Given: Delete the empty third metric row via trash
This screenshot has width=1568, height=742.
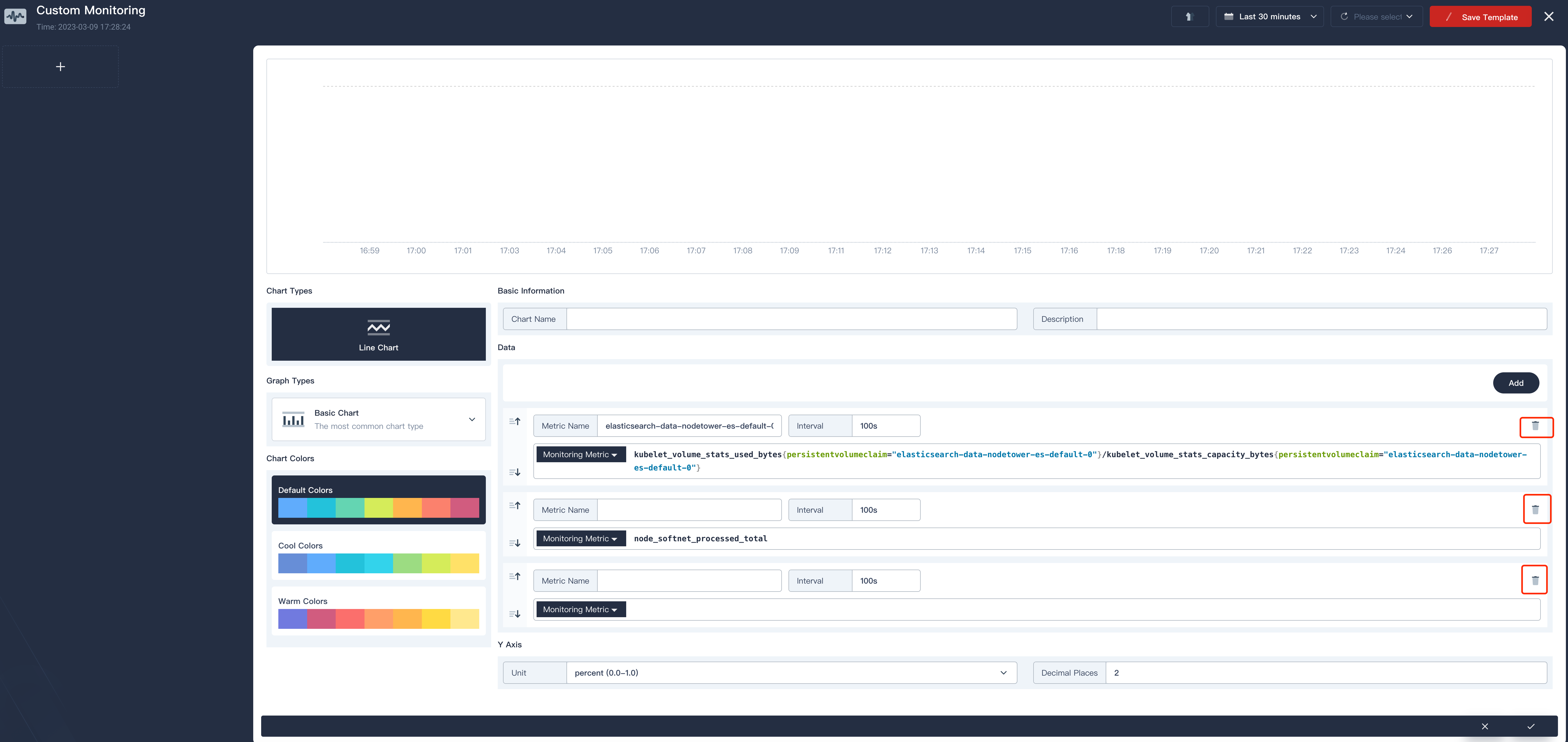Looking at the screenshot, I should [x=1535, y=580].
